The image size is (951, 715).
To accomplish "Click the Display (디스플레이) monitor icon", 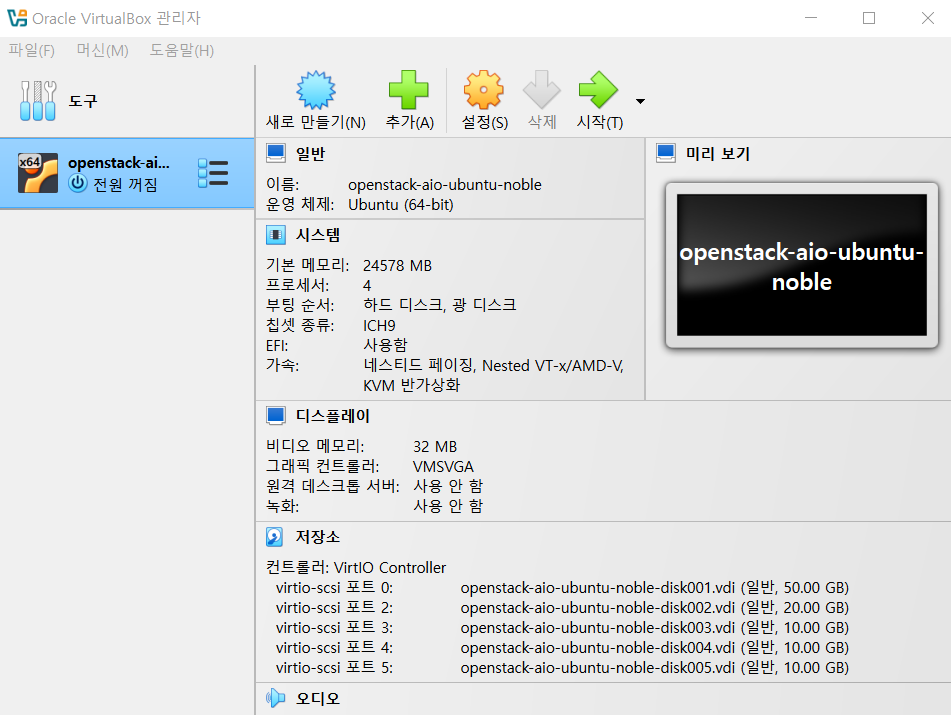I will (276, 416).
